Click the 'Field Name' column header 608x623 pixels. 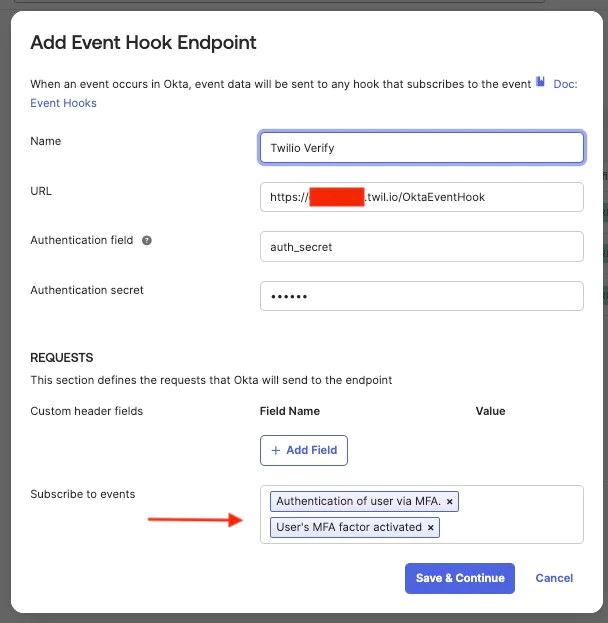pos(290,411)
